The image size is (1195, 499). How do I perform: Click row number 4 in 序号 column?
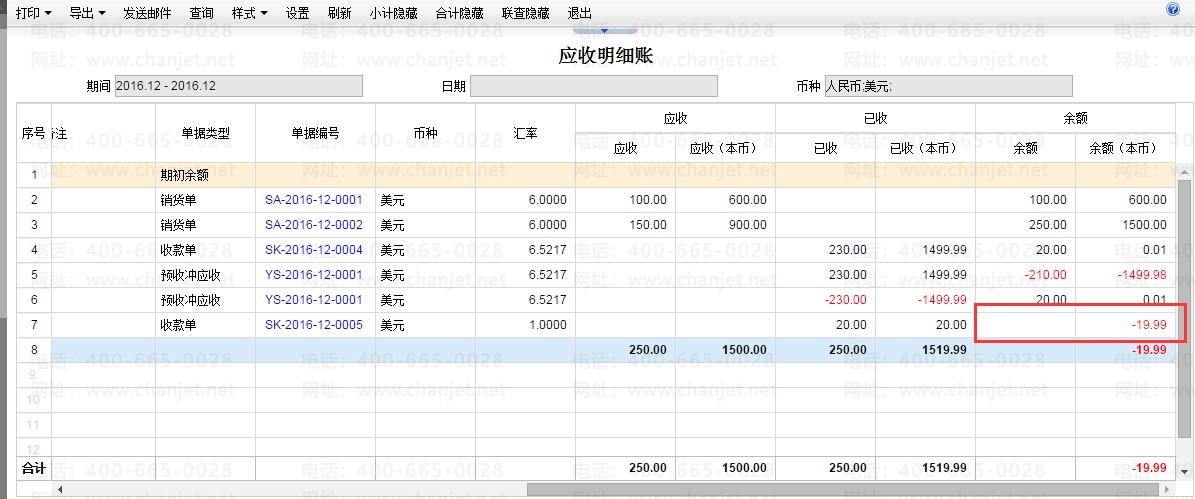tap(34, 250)
